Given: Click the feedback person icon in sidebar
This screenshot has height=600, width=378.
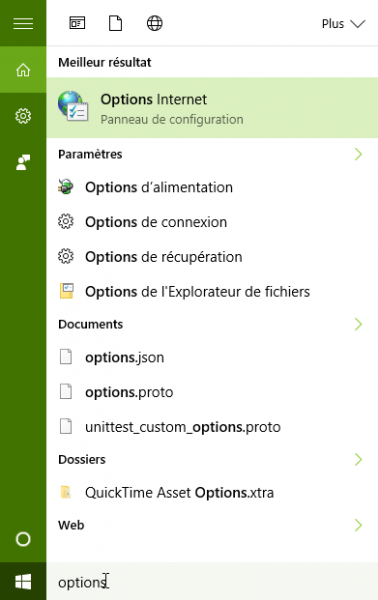Looking at the screenshot, I should click(23, 162).
